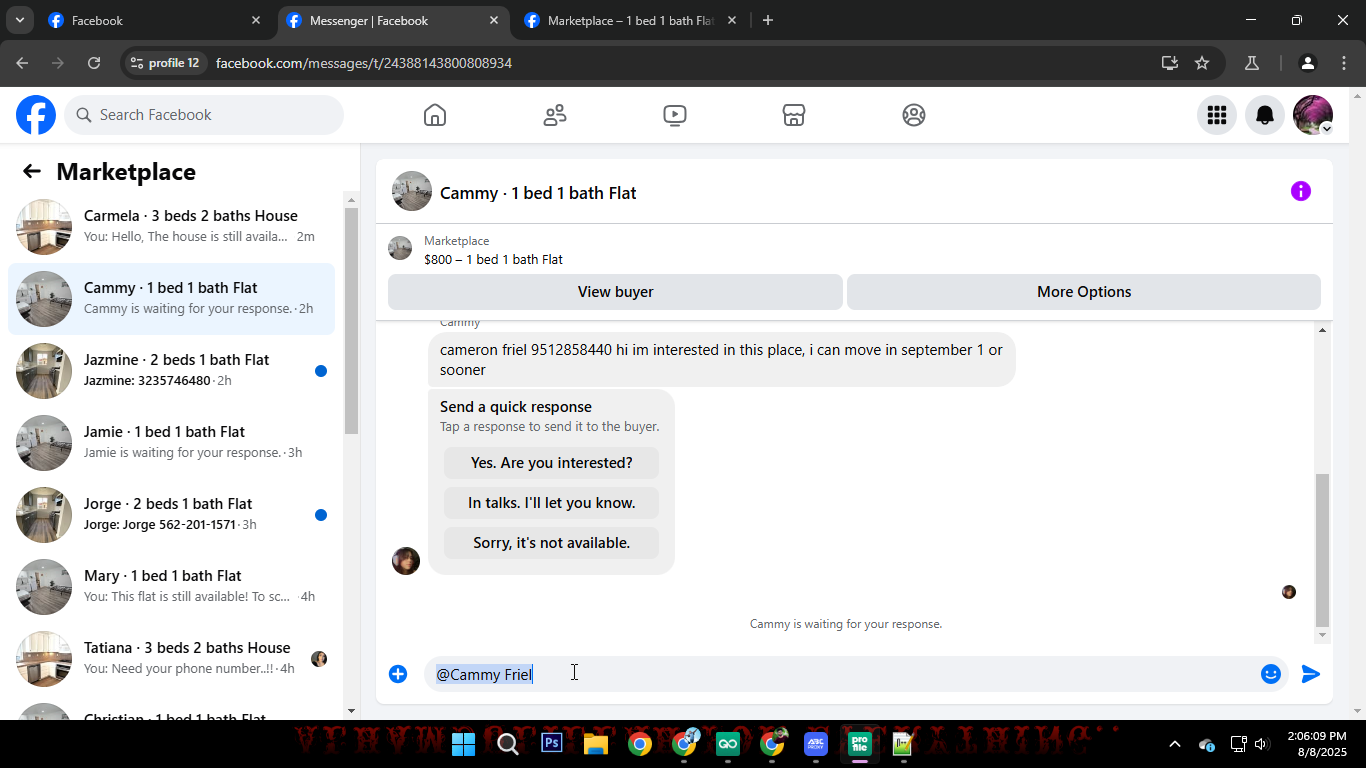Click the browser Reload icon
This screenshot has height=768, width=1366.
[x=94, y=63]
